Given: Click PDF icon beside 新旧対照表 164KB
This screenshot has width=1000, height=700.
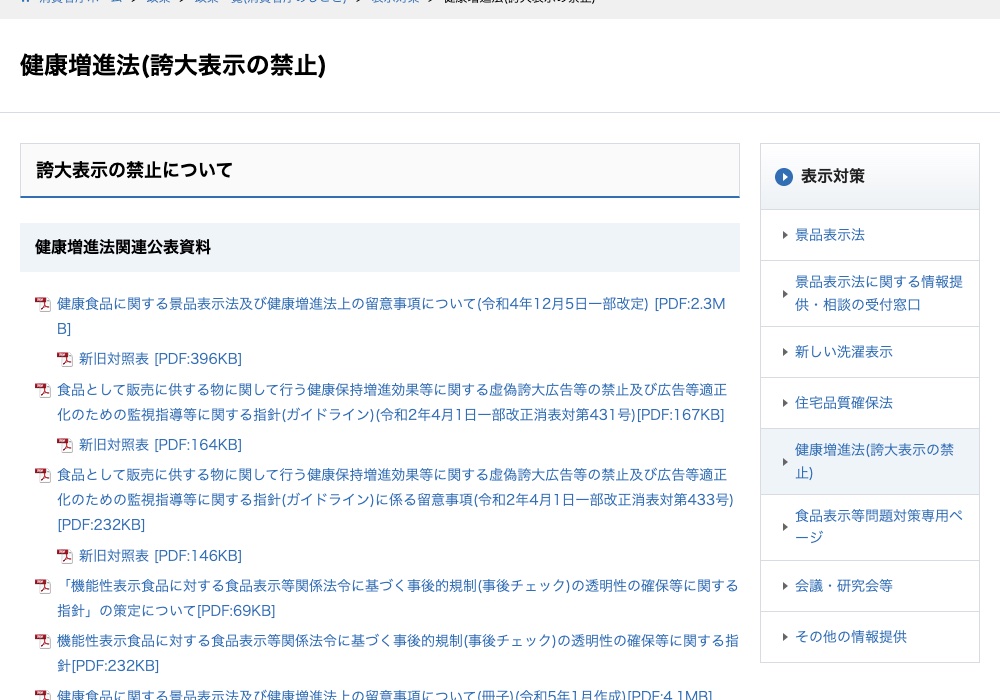Looking at the screenshot, I should click(64, 444).
